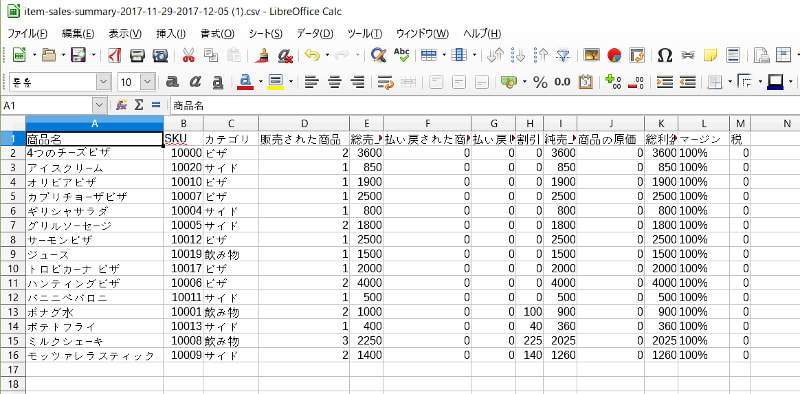
Task: Open the Save dropdown arrow
Action: [x=94, y=55]
